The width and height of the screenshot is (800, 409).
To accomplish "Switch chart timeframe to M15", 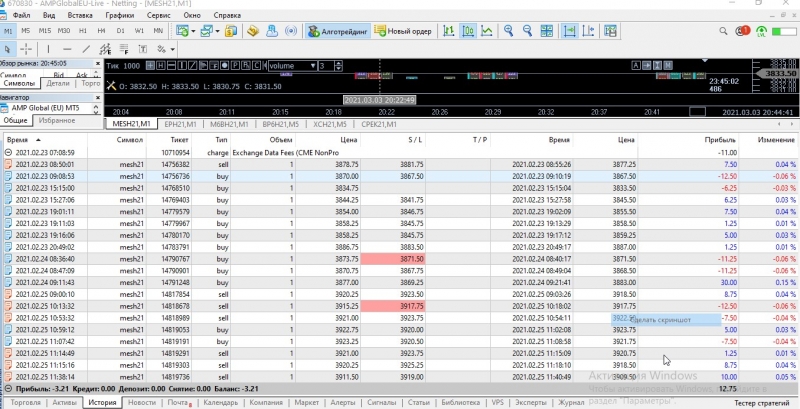I will [47, 32].
